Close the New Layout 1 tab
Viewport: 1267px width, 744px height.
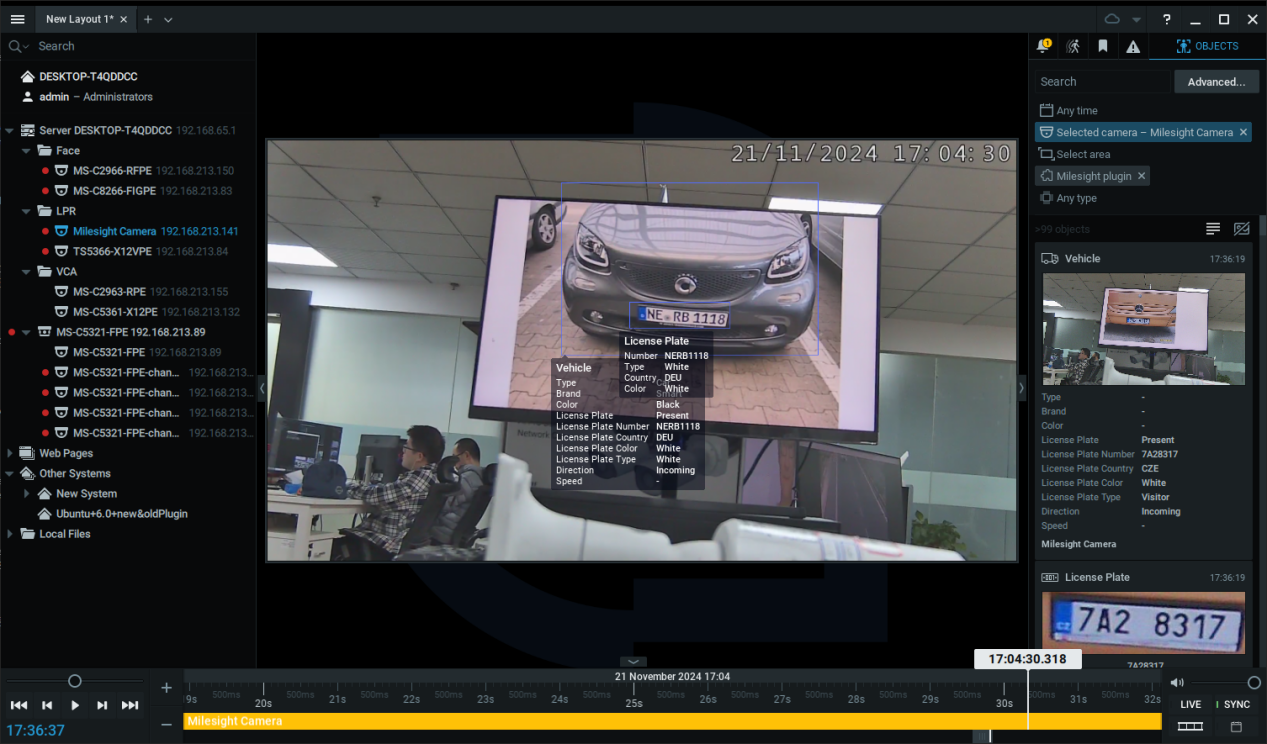click(x=123, y=19)
